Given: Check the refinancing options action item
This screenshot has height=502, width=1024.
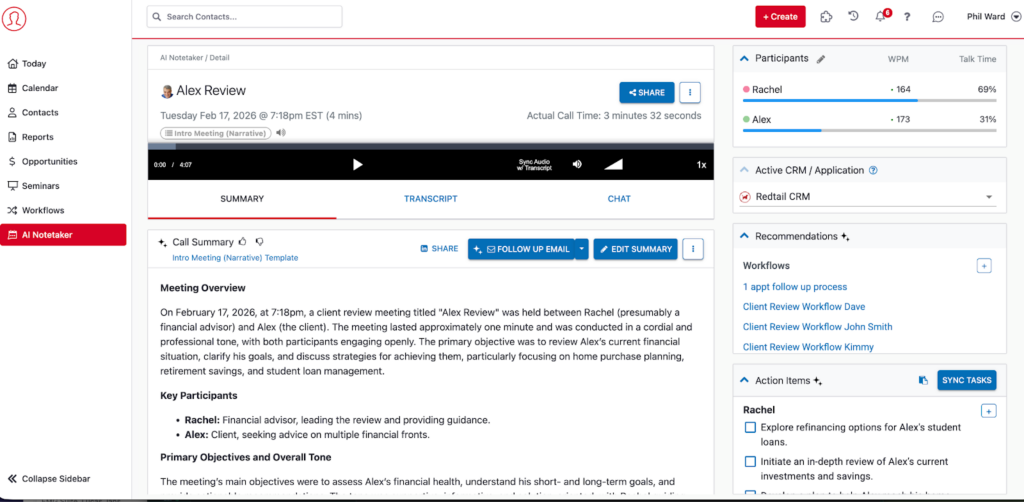Looking at the screenshot, I should pos(750,428).
